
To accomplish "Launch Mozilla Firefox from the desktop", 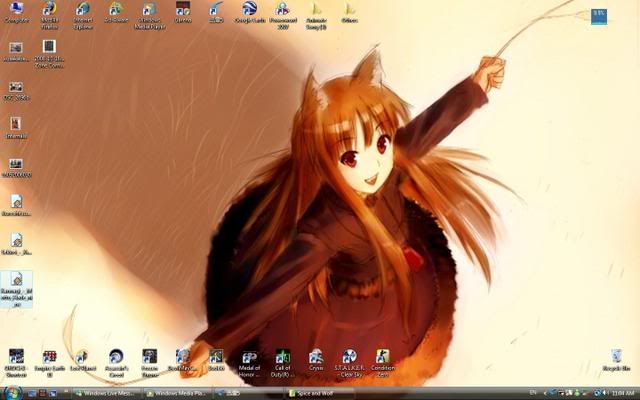I will (x=49, y=10).
